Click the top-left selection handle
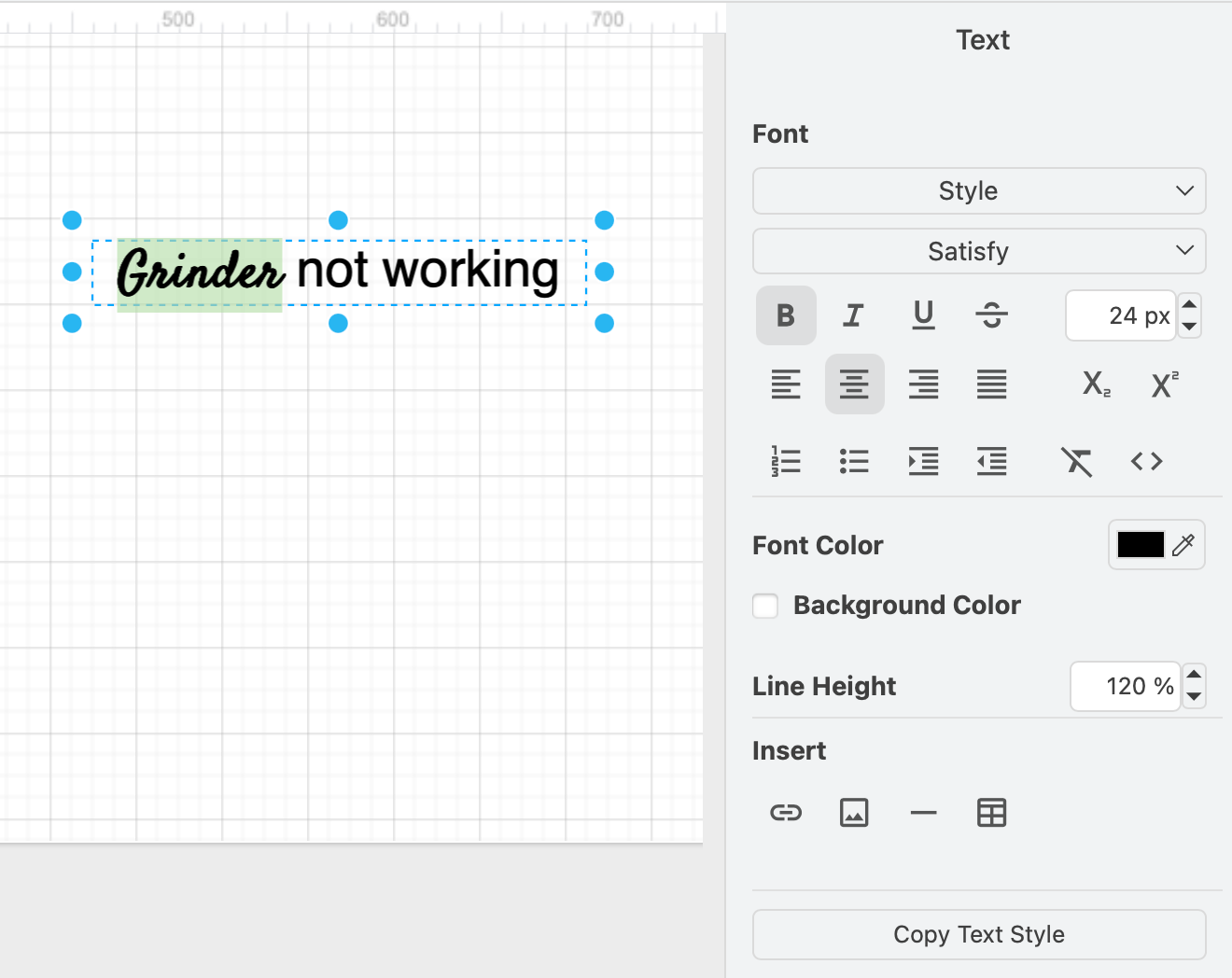This screenshot has height=978, width=1232. tap(72, 220)
